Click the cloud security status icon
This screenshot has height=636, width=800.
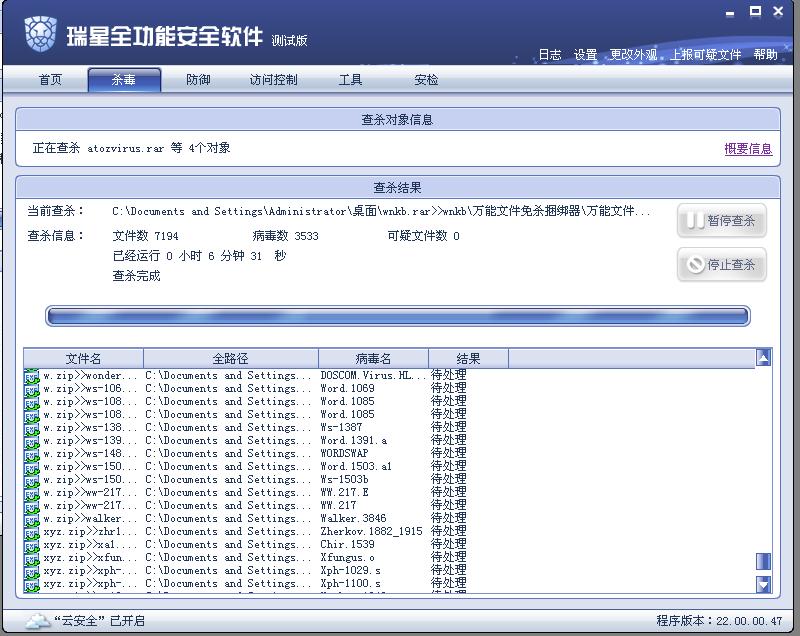pyautogui.click(x=38, y=621)
